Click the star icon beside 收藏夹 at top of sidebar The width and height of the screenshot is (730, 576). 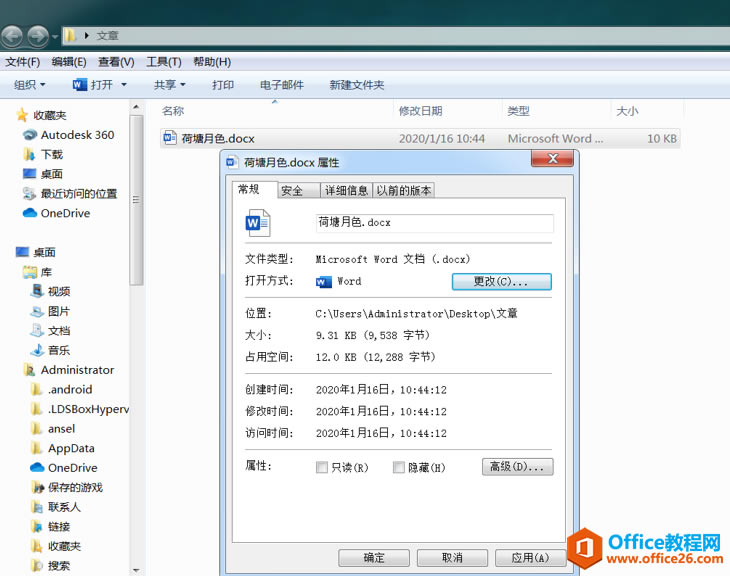22,115
